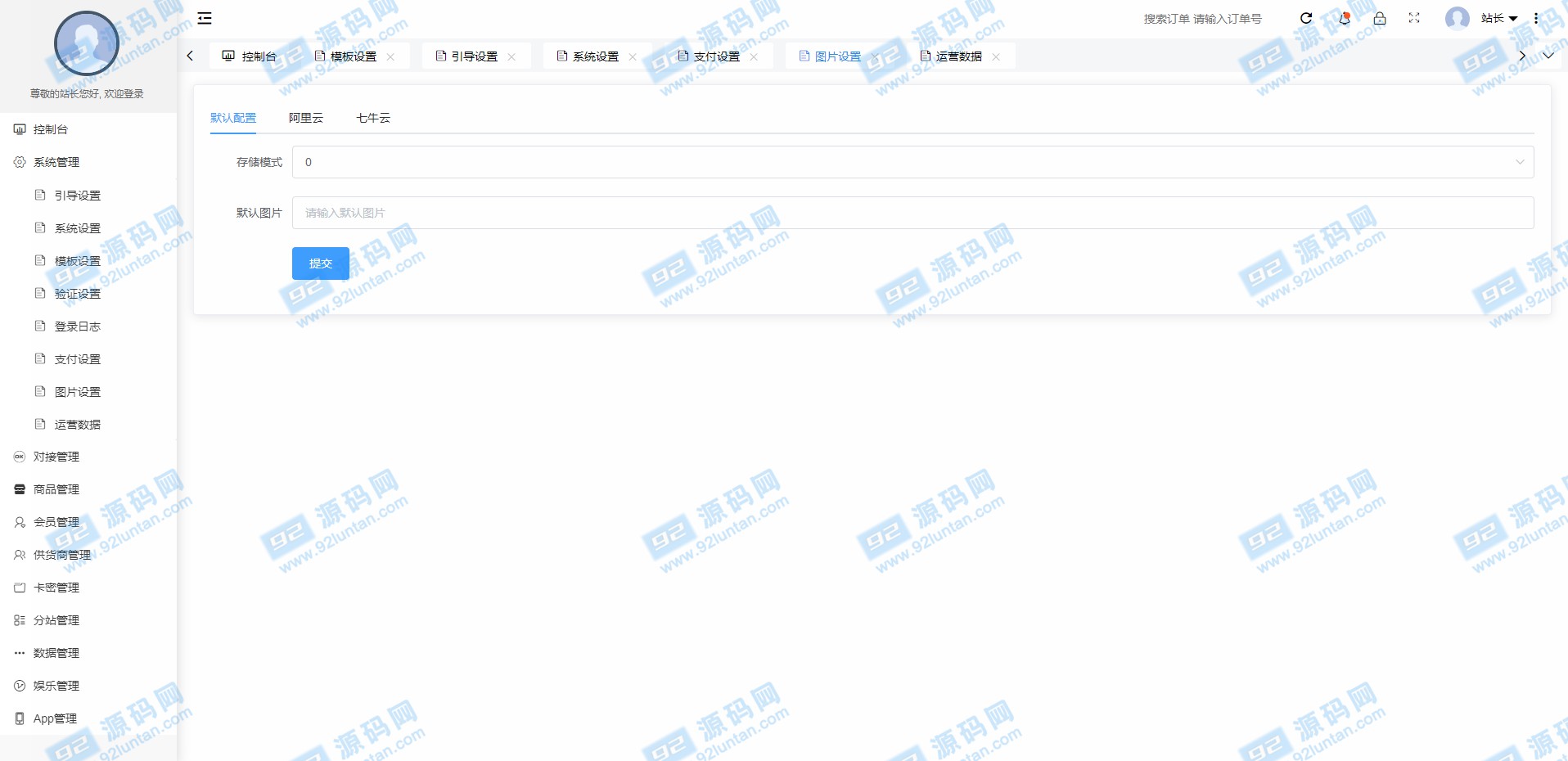
Task: Open 支付设置 in the sidebar
Action: pos(88,359)
